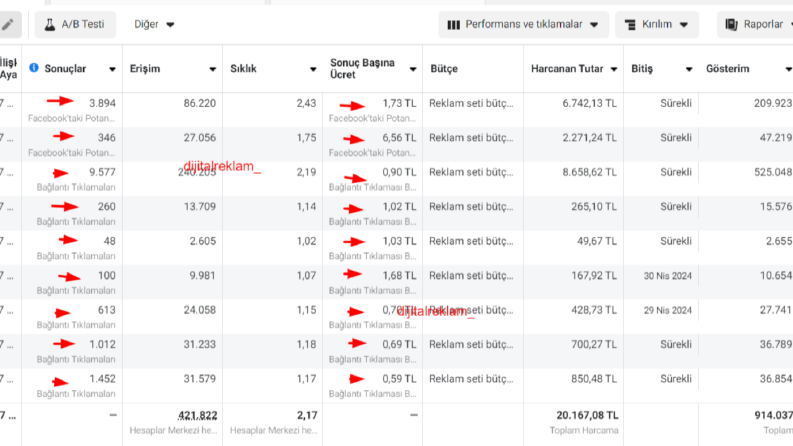The image size is (793, 446).
Task: Select reach value 13.709
Action: click(199, 206)
